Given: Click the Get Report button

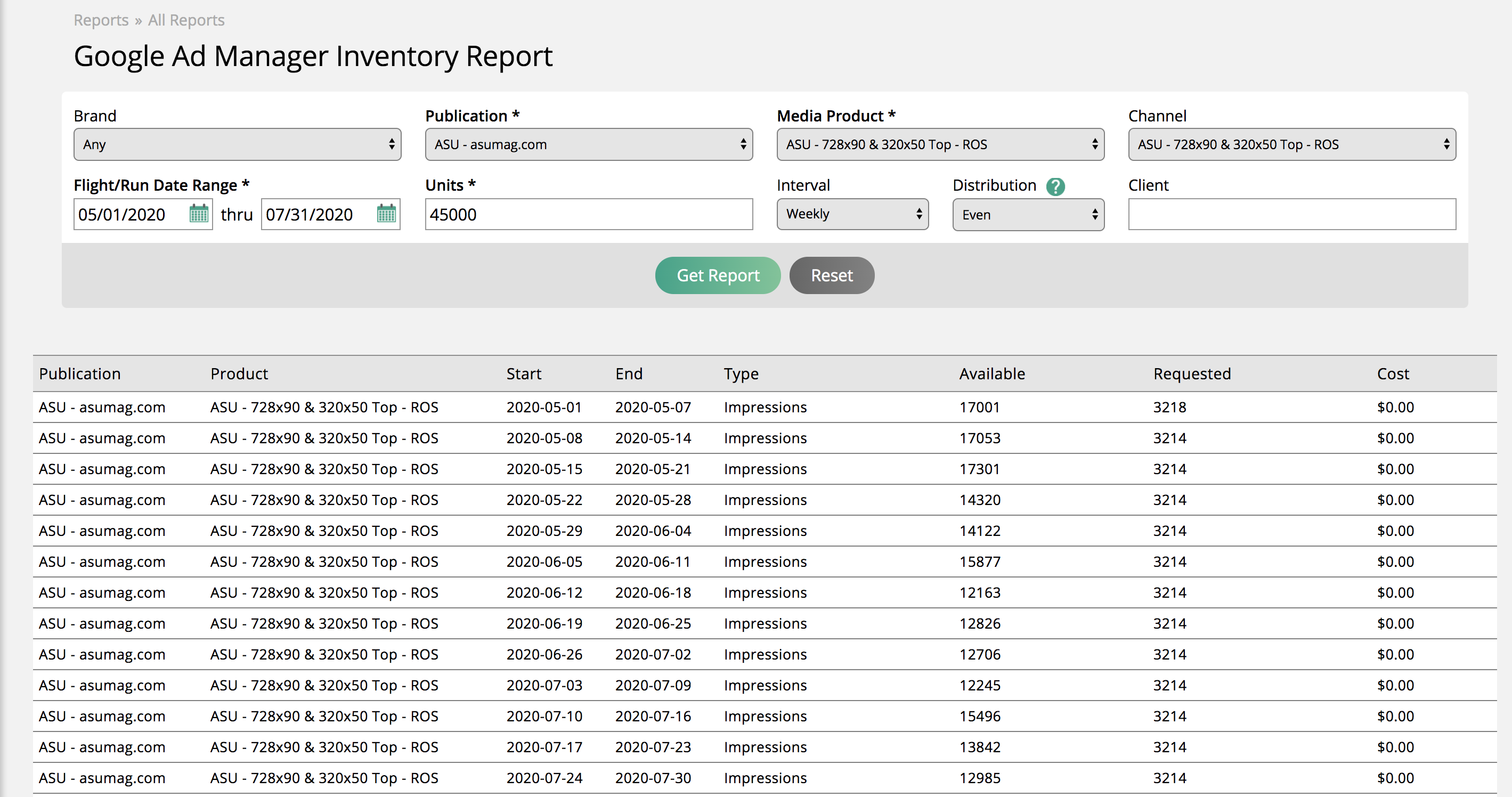Looking at the screenshot, I should click(718, 275).
